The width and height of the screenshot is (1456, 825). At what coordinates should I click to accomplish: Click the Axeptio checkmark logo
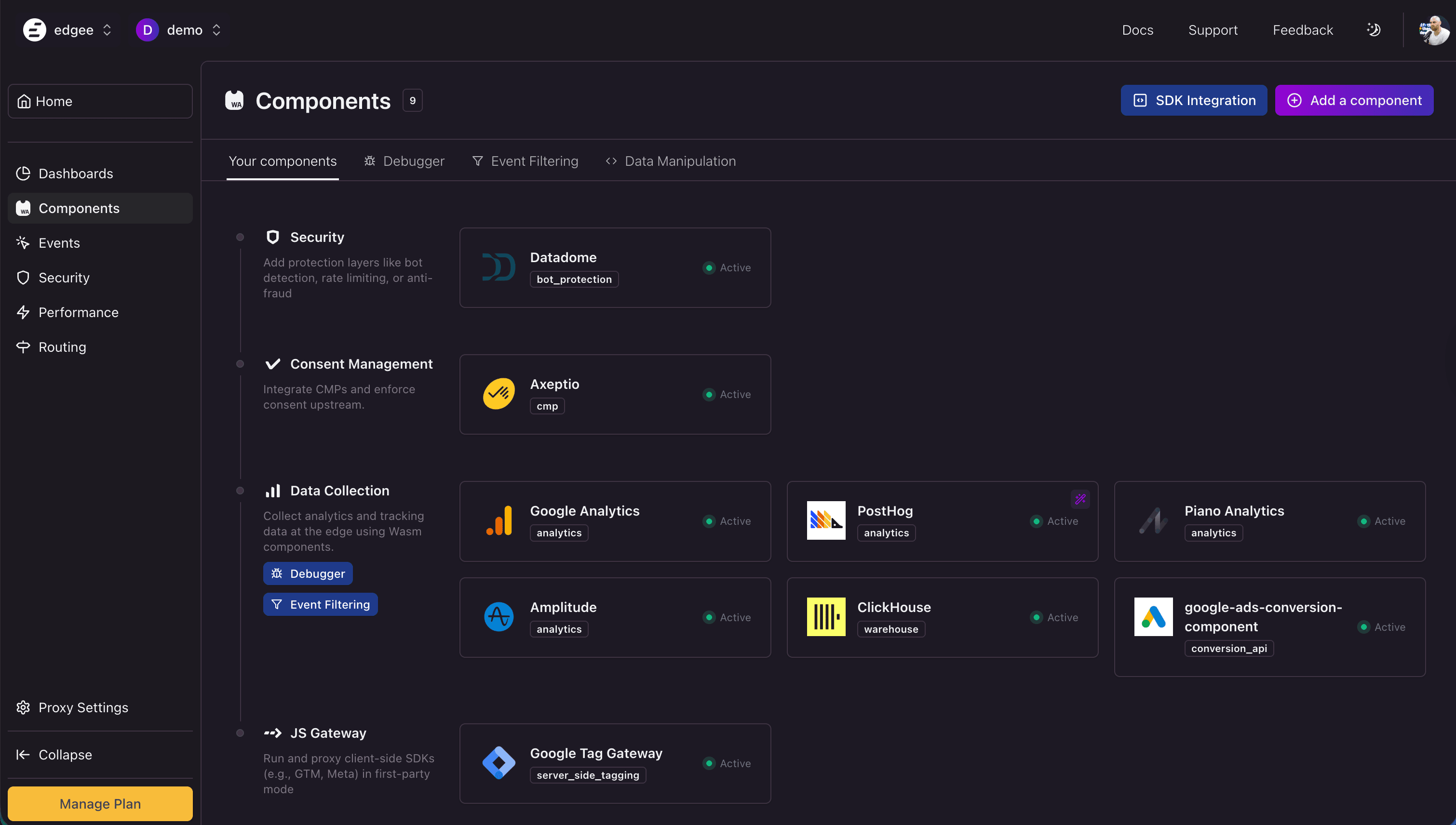498,394
